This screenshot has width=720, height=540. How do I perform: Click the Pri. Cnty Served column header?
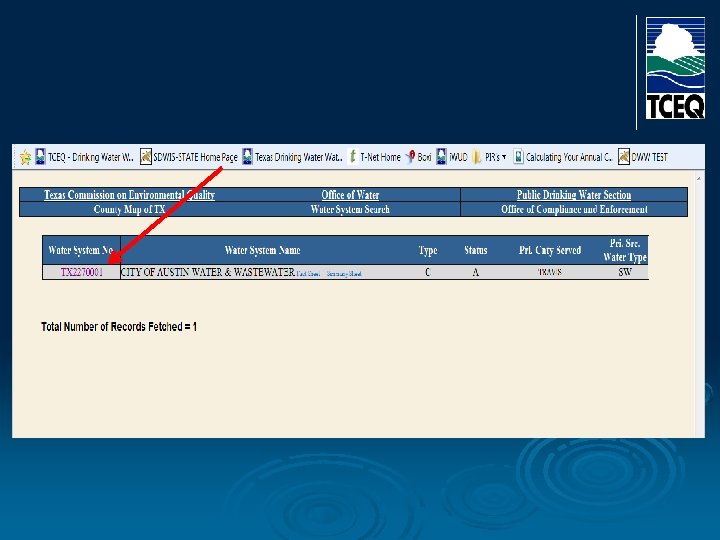point(550,250)
